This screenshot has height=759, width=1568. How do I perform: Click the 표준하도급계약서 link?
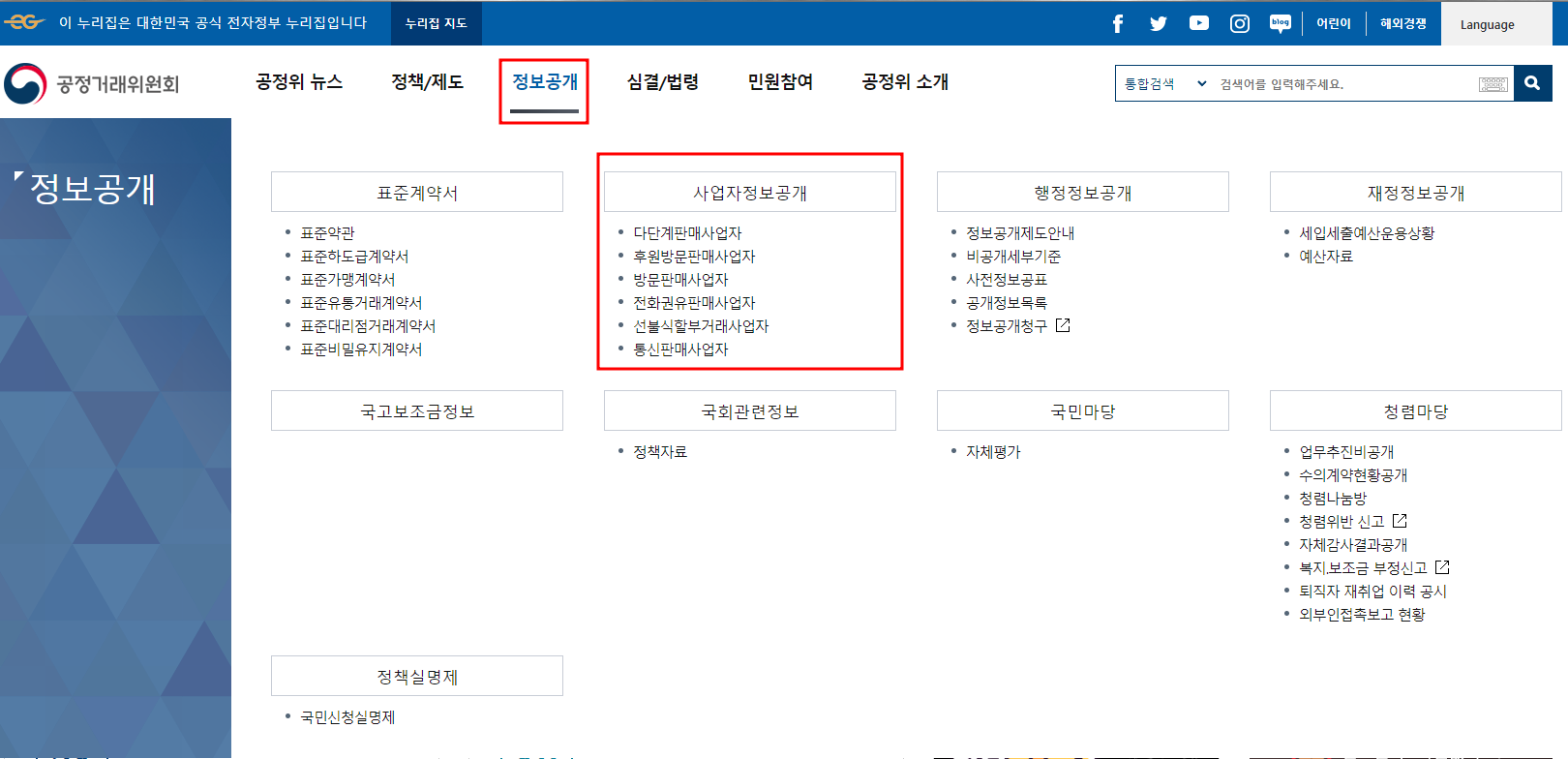point(354,257)
